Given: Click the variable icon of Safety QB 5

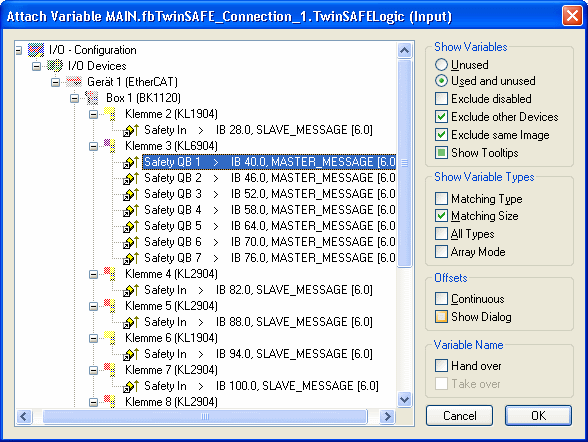Looking at the screenshot, I should coord(131,226).
